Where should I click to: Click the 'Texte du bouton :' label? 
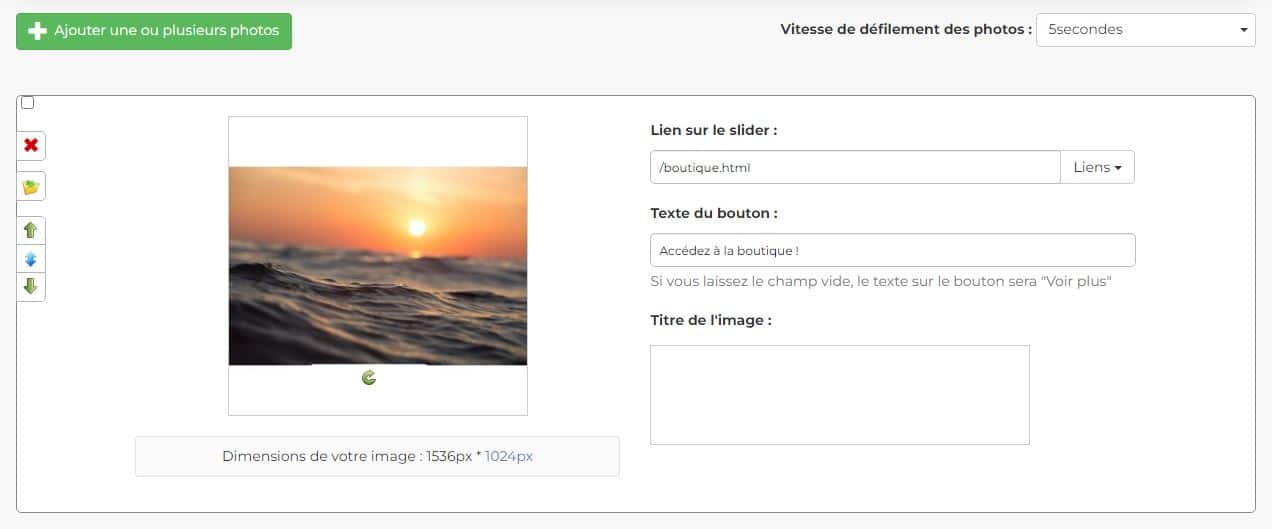(714, 213)
